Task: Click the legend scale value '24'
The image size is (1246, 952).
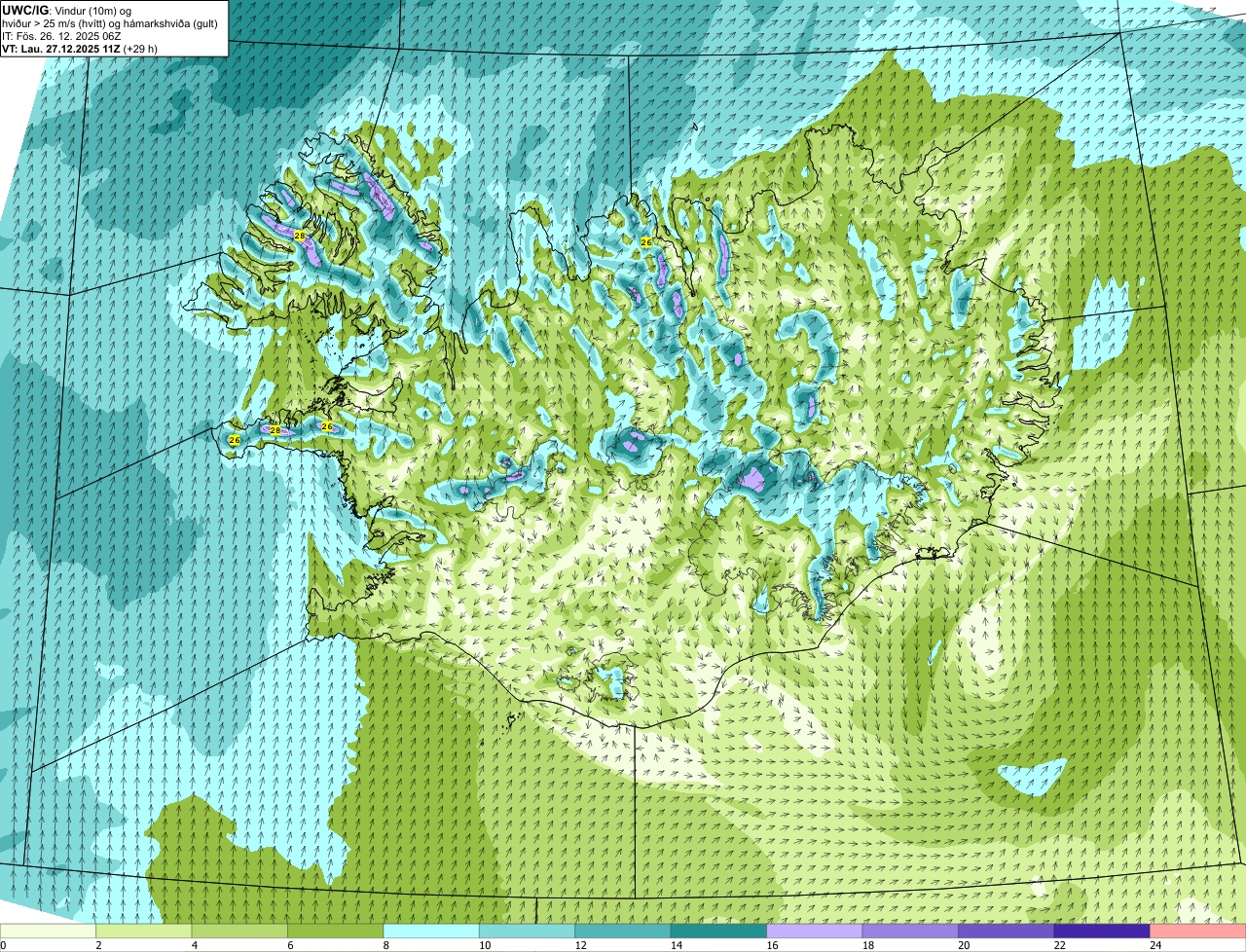Action: point(1154,945)
